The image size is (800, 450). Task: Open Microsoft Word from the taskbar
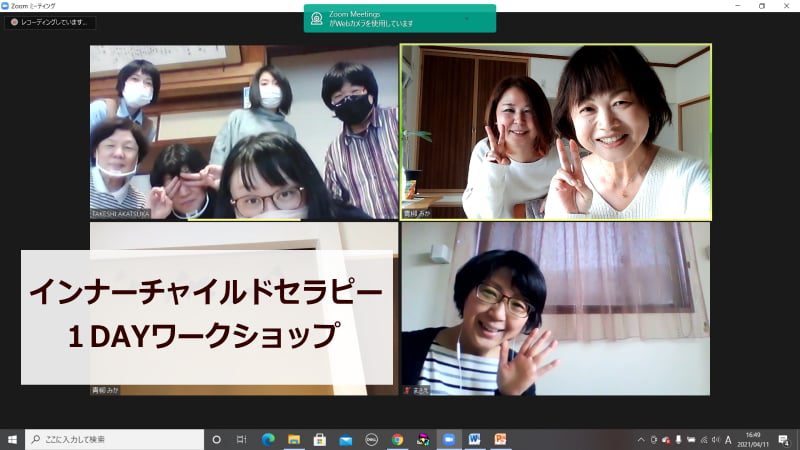(x=475, y=439)
